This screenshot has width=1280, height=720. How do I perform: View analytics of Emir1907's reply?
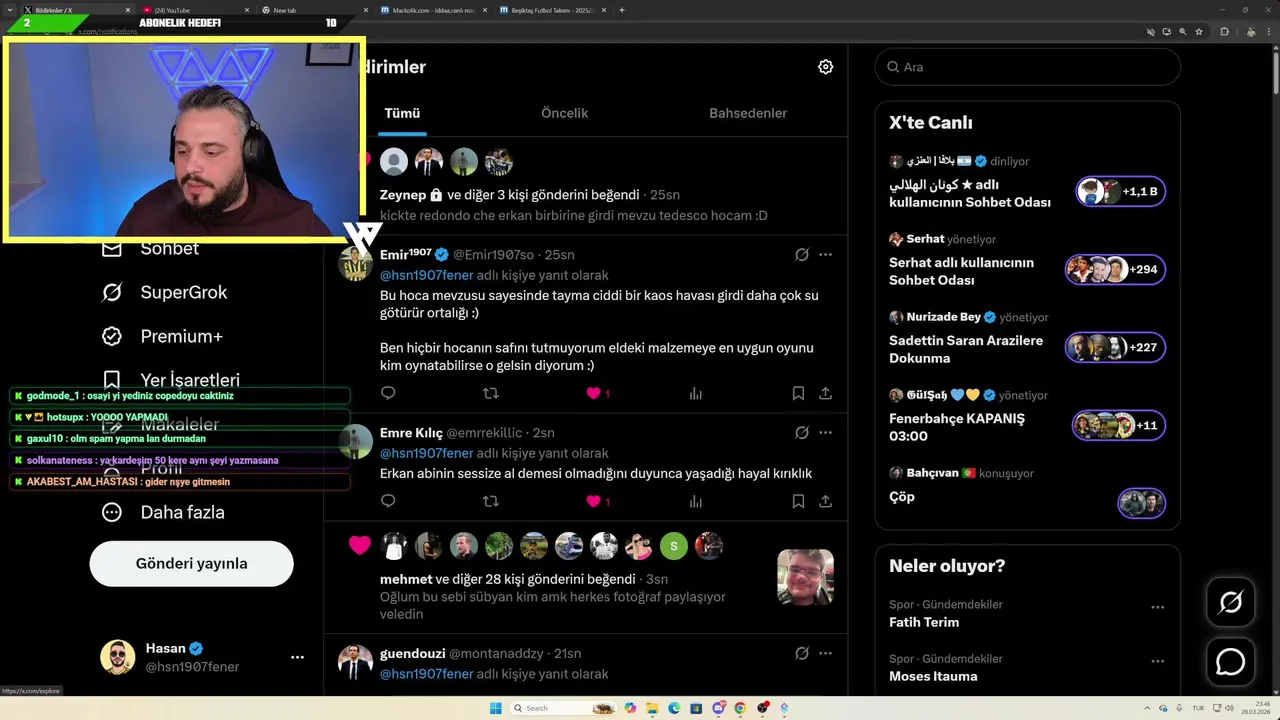coord(695,393)
